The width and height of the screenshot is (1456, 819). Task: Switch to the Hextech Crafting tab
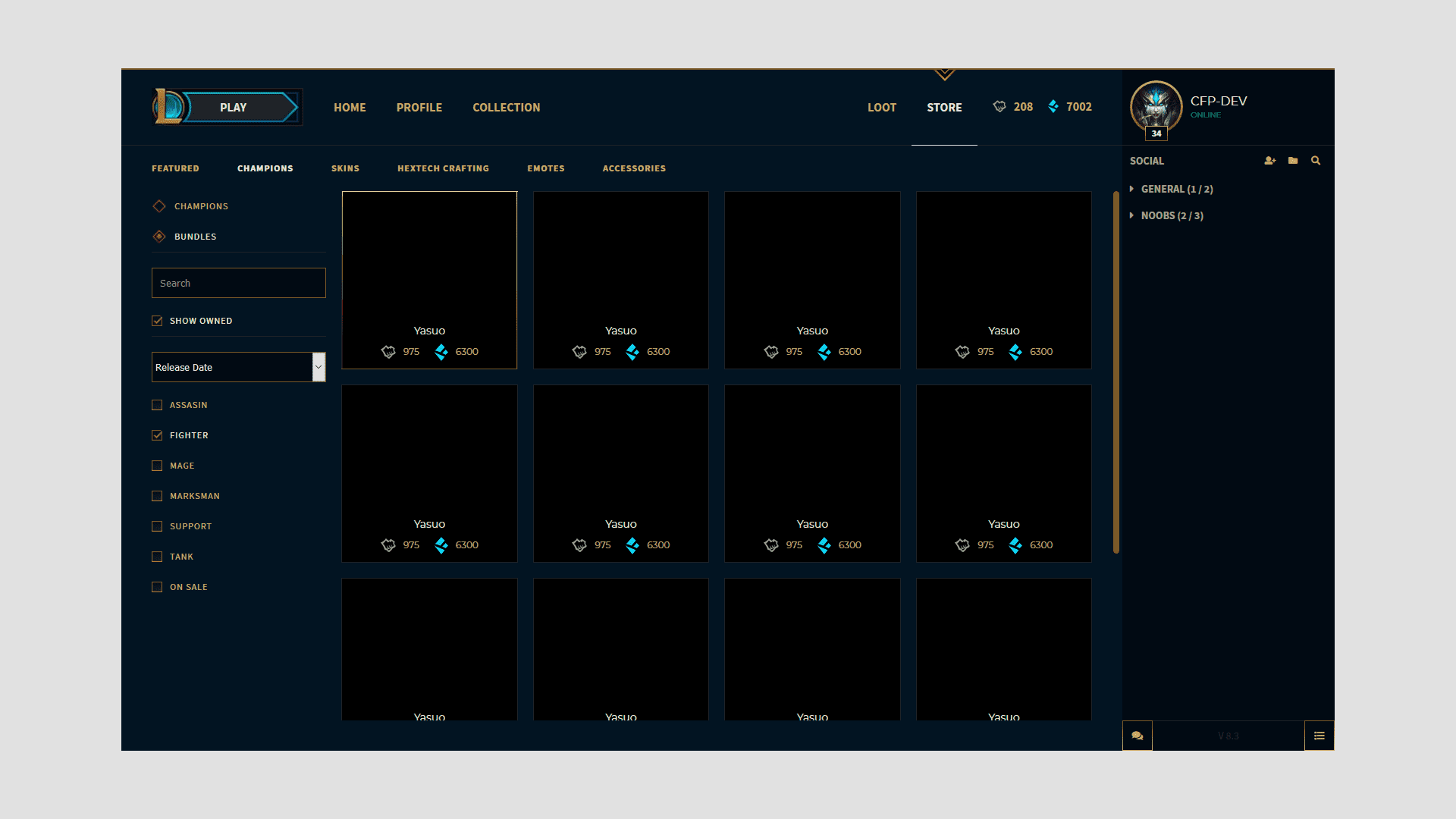click(x=444, y=168)
